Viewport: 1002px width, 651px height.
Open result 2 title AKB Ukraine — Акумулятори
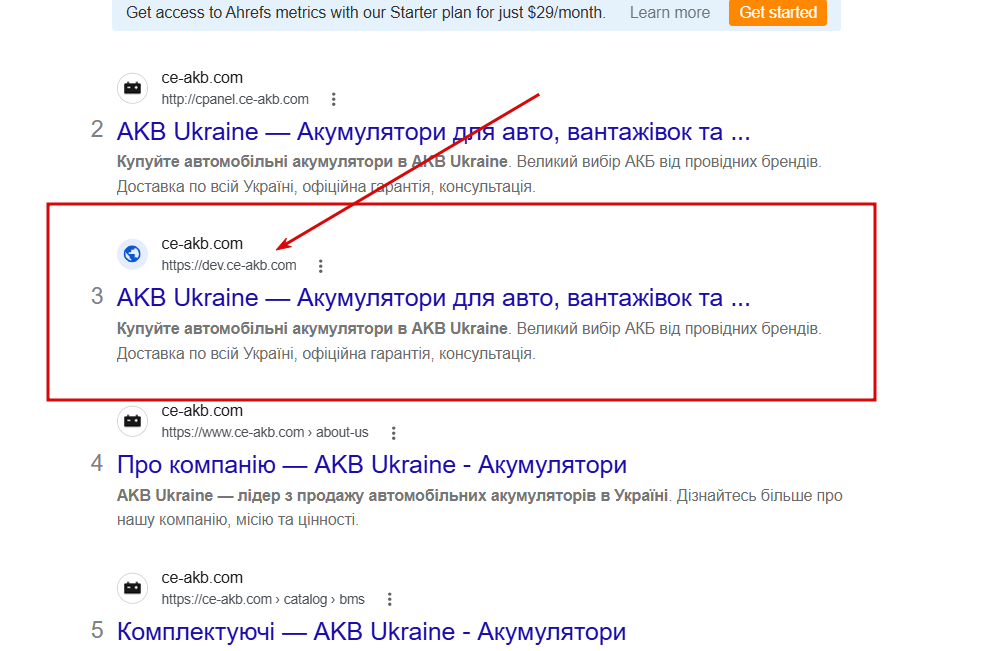(x=433, y=132)
